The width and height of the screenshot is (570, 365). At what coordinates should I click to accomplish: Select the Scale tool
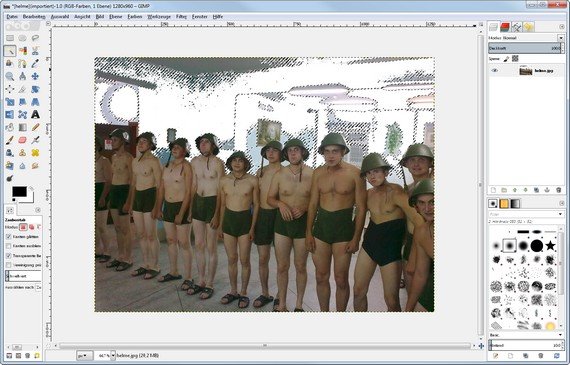(10, 102)
